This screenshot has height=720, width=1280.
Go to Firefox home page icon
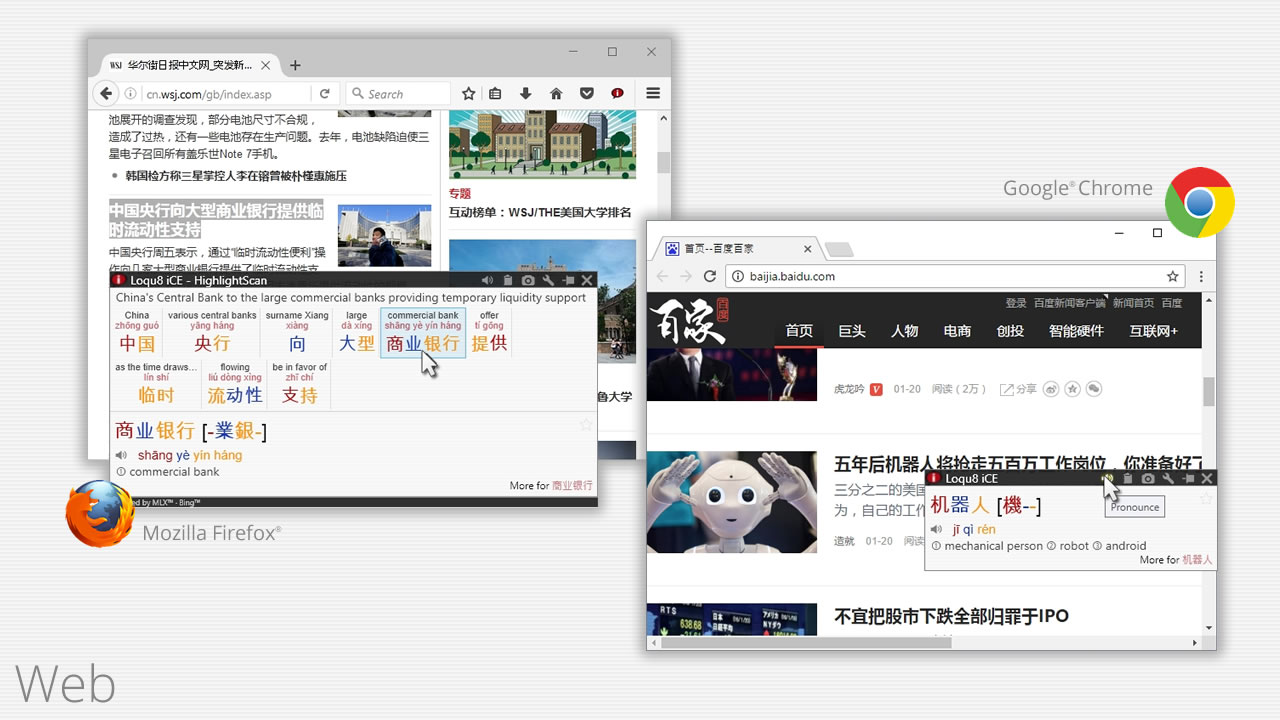[x=556, y=93]
